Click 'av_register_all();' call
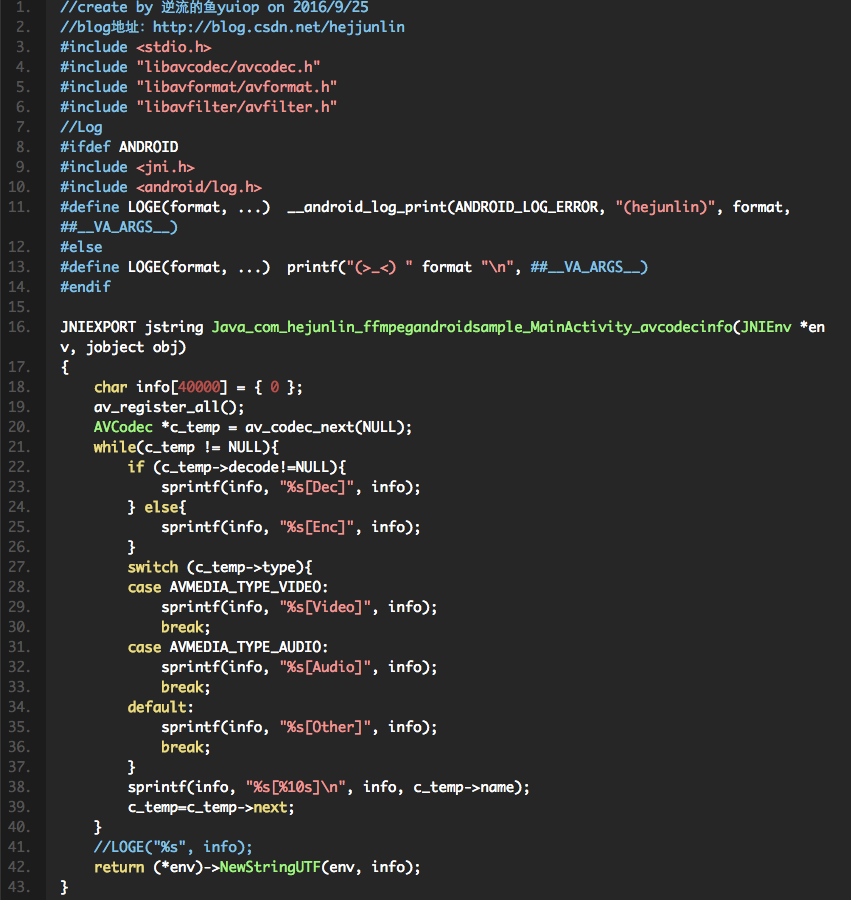This screenshot has width=851, height=901. coord(170,407)
